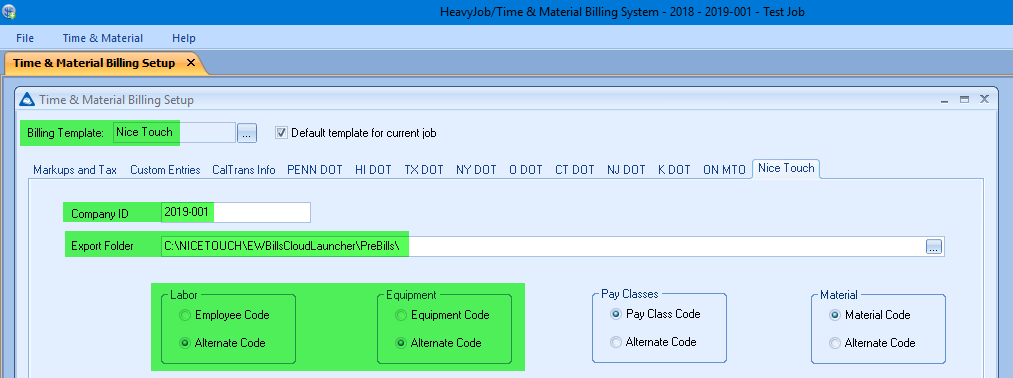Click the Billing Template label
This screenshot has height=378, width=1013.
click(65, 133)
